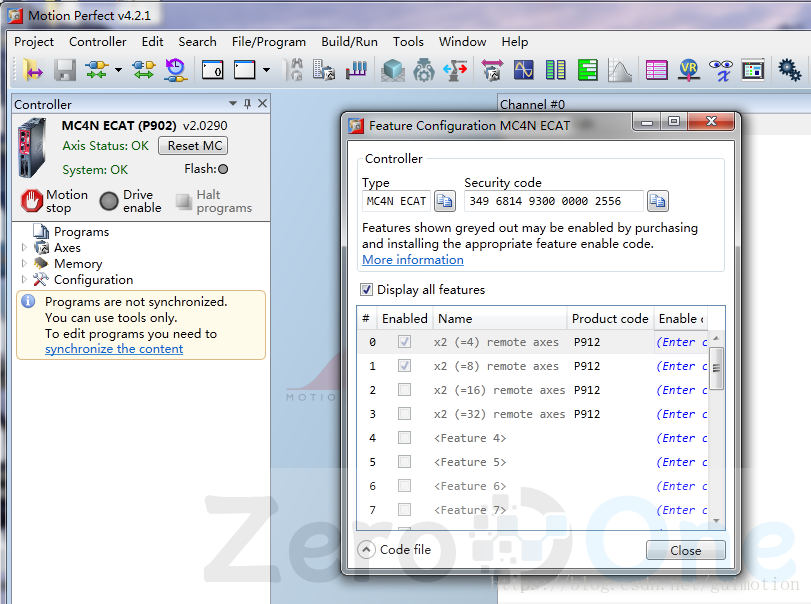Image resolution: width=811 pixels, height=604 pixels.
Task: Open the Tools menu
Action: (408, 42)
